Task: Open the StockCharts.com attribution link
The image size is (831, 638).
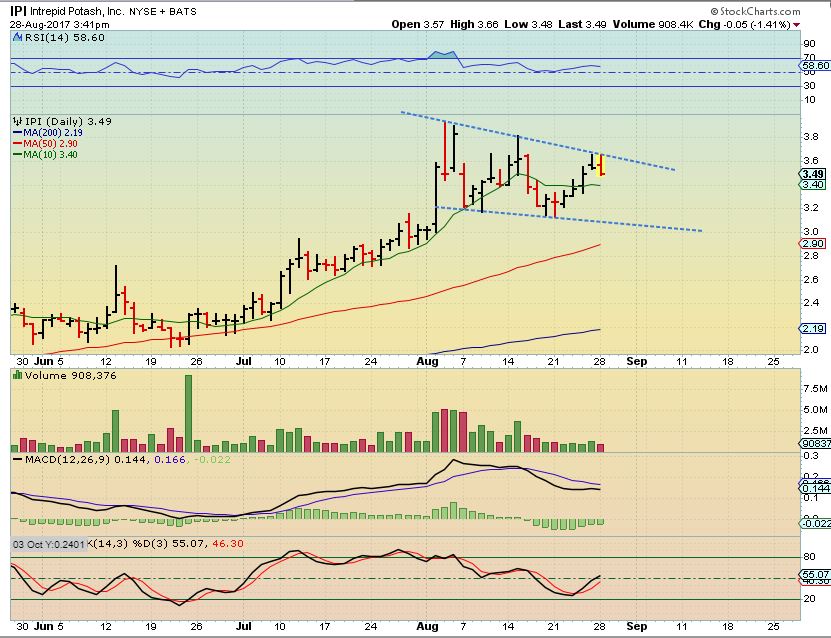Action: [x=755, y=11]
